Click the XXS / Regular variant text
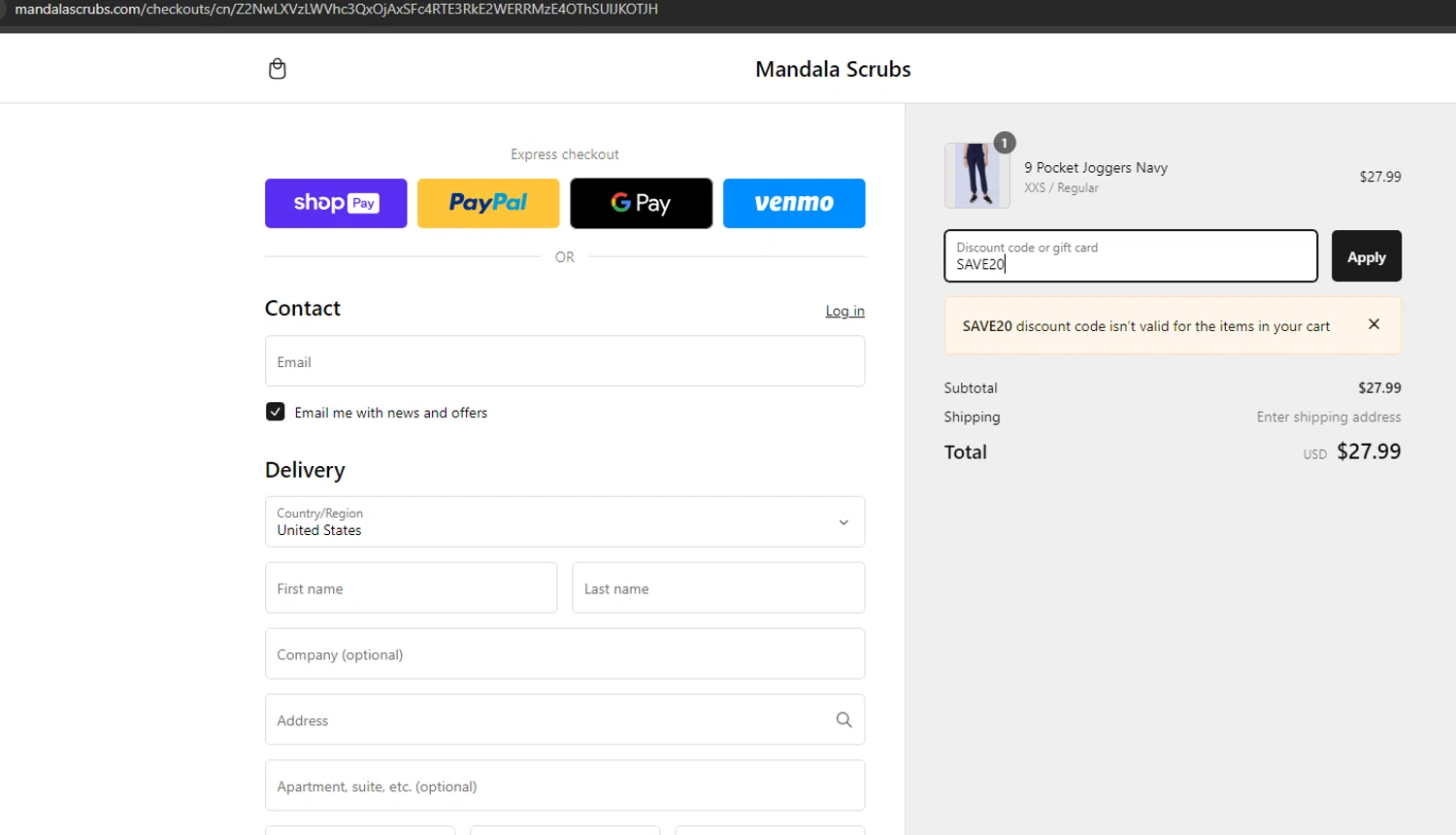Image resolution: width=1456 pixels, height=835 pixels. tap(1061, 188)
